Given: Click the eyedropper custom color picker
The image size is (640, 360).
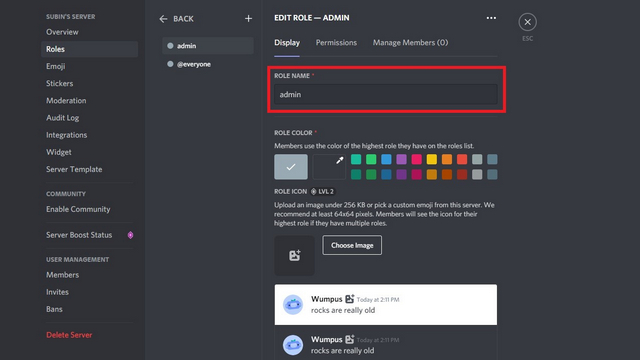Looking at the screenshot, I should pyautogui.click(x=329, y=167).
